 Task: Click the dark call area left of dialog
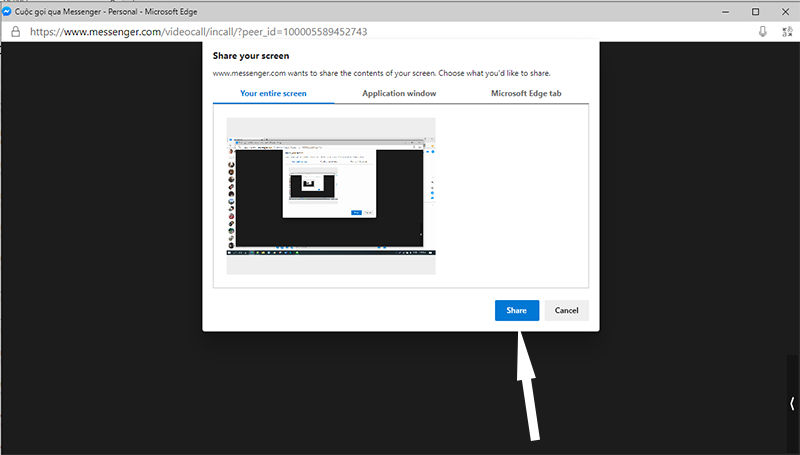click(100, 250)
